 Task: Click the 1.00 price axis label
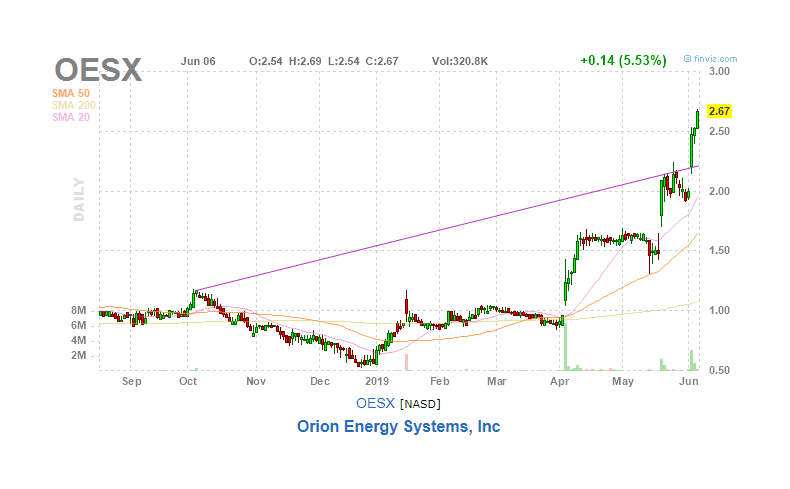(x=719, y=311)
